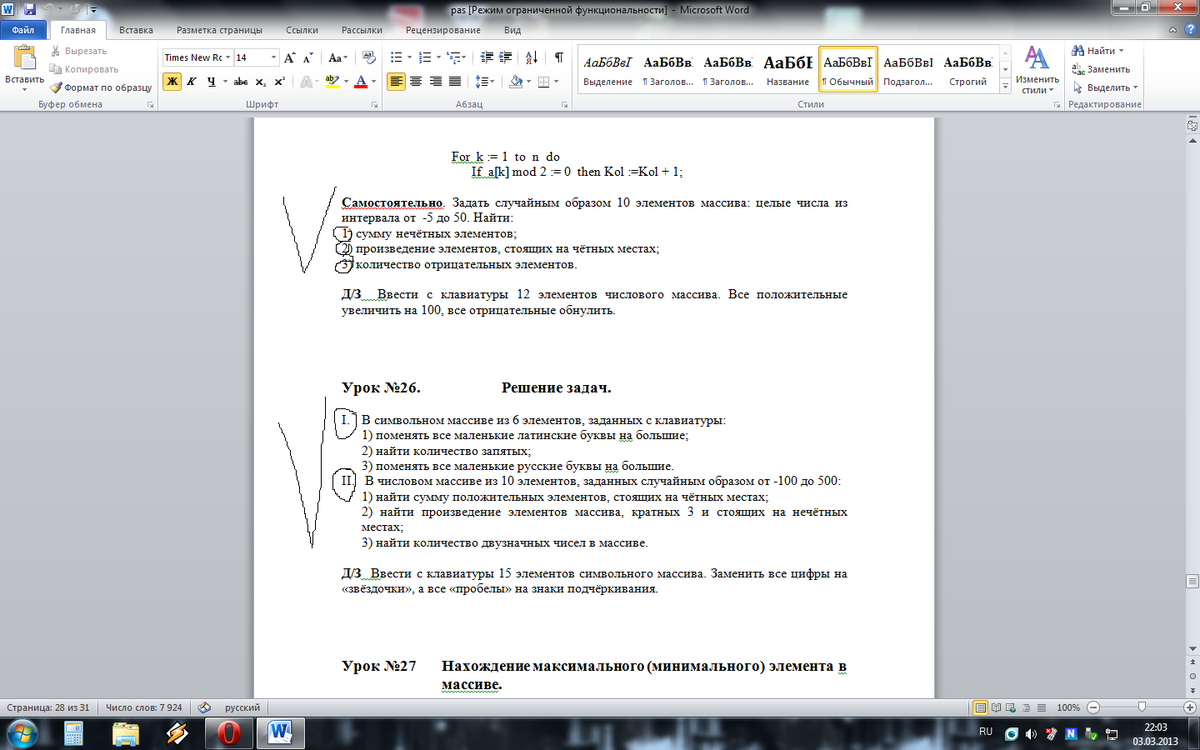Click the Заменить button
The image size is (1200, 750).
click(1101, 69)
